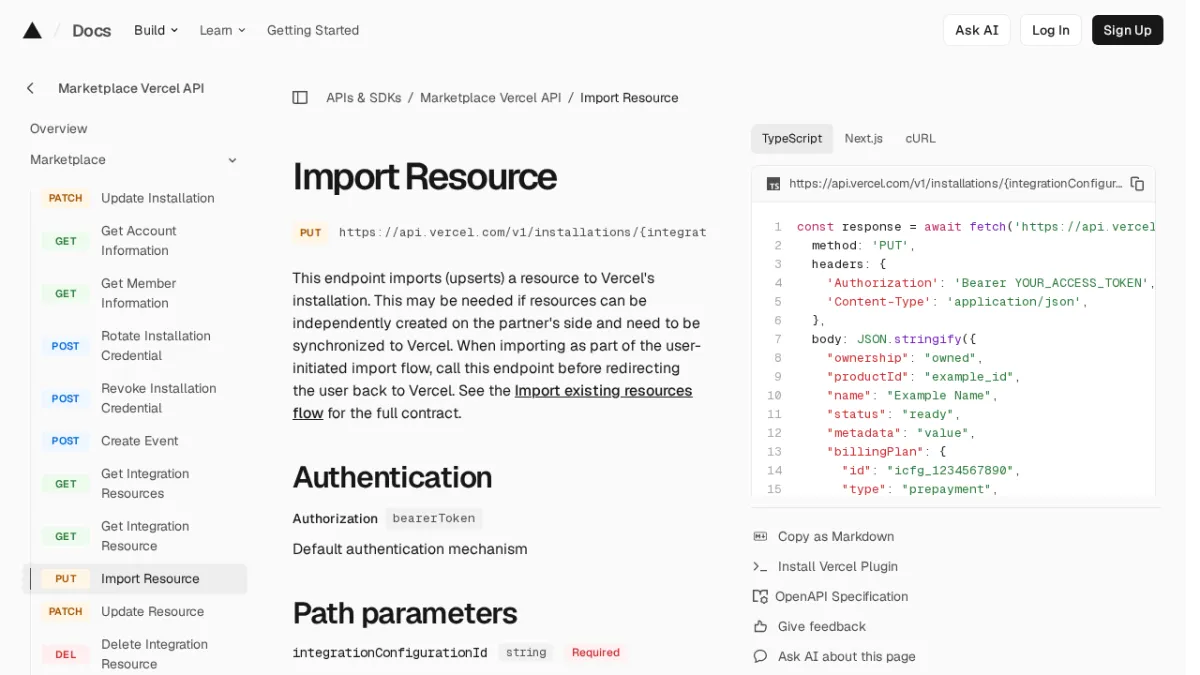
Task: Open Getting Started in the top nav
Action: (313, 30)
